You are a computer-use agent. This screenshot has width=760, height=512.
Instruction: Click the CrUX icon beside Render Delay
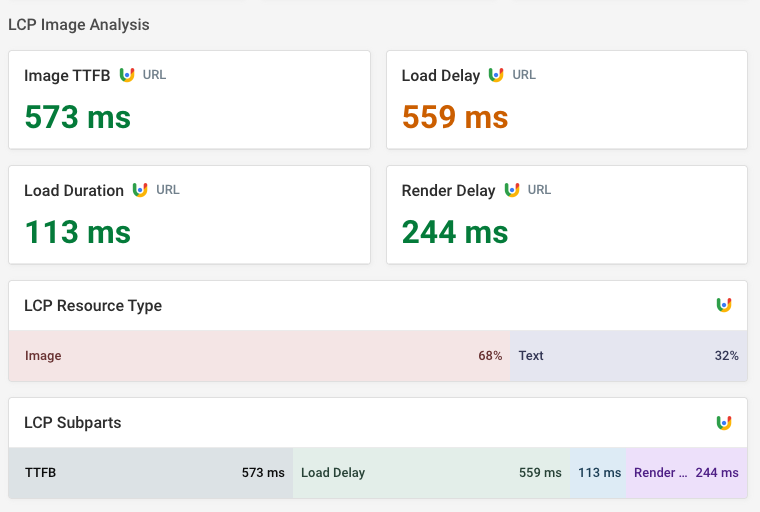[512, 190]
